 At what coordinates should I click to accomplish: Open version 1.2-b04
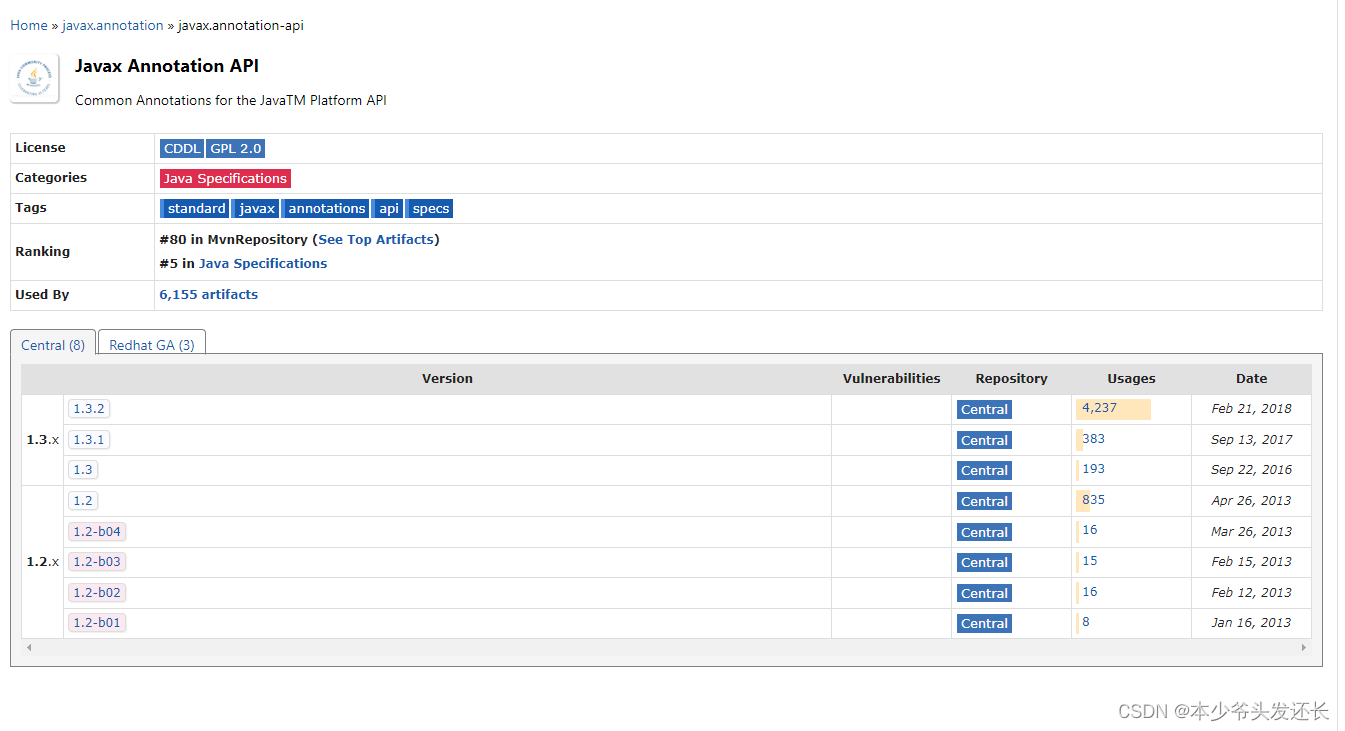[97, 531]
